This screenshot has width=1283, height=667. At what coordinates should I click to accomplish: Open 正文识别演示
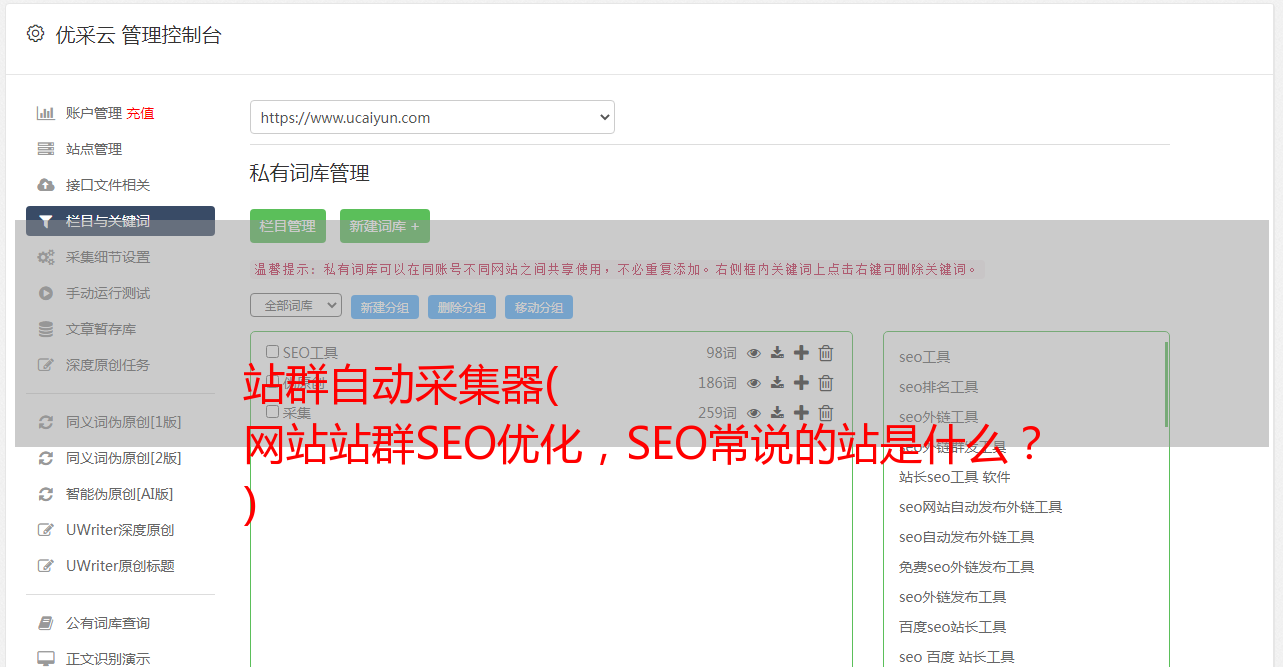click(x=108, y=659)
